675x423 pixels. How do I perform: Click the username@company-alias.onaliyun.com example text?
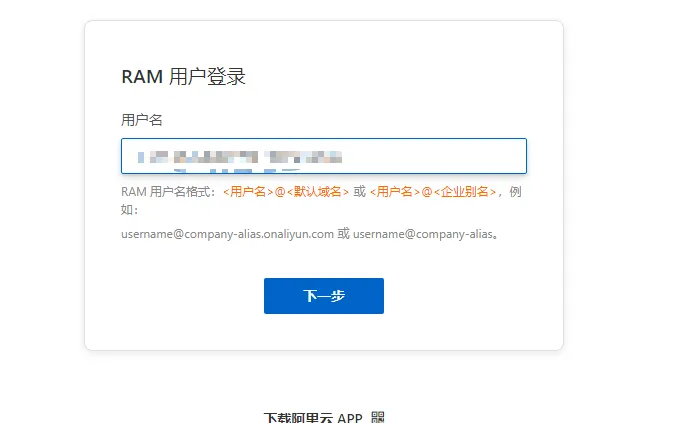click(227, 234)
